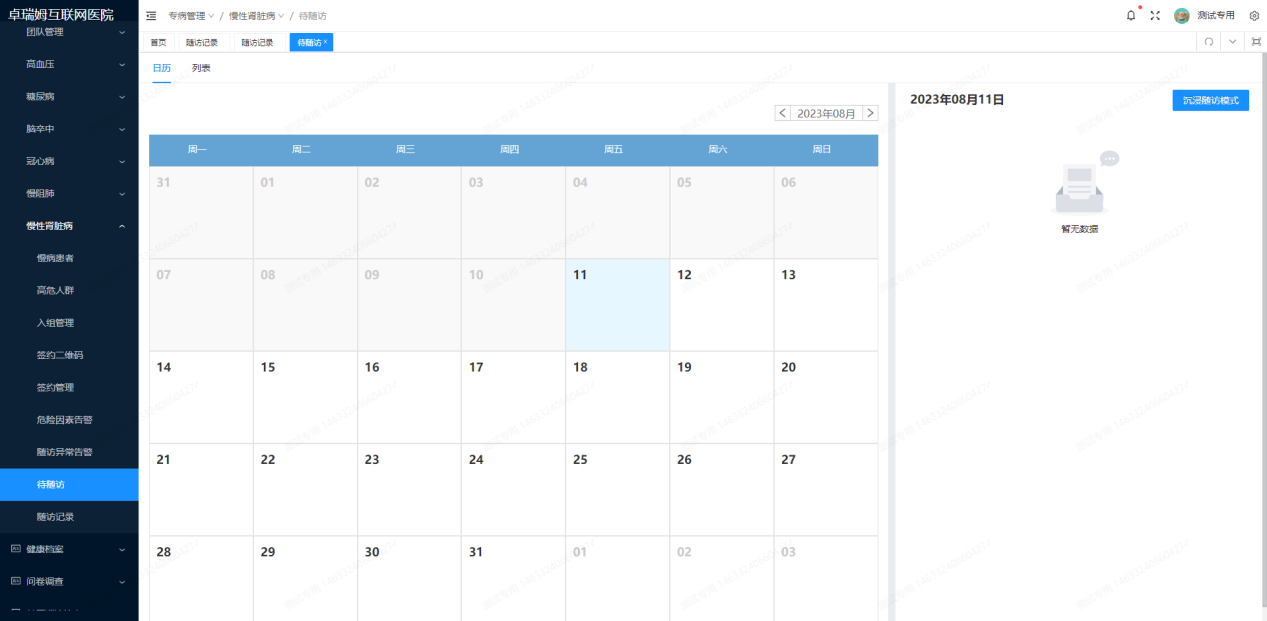This screenshot has height=621, width=1267.
Task: Open the 首页 tab
Action: click(159, 42)
